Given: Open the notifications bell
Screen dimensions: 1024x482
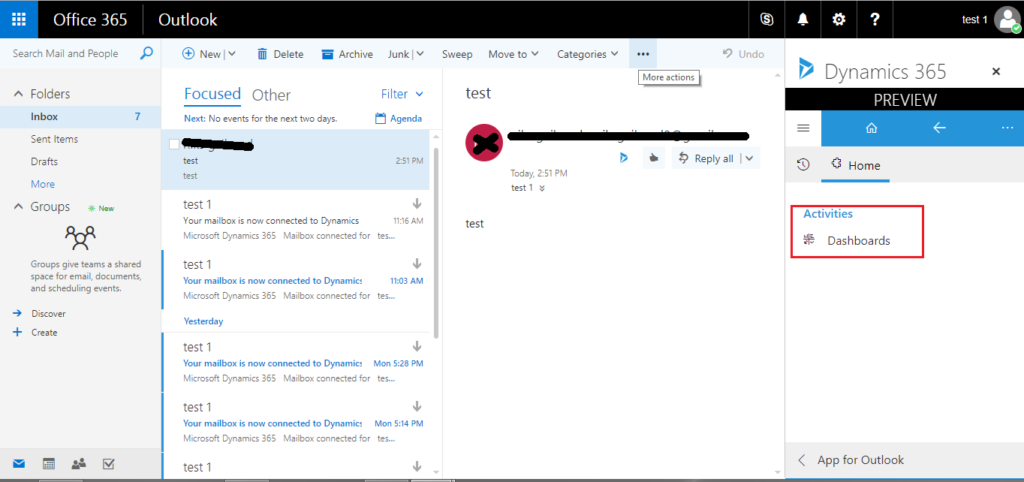Looking at the screenshot, I should [803, 19].
